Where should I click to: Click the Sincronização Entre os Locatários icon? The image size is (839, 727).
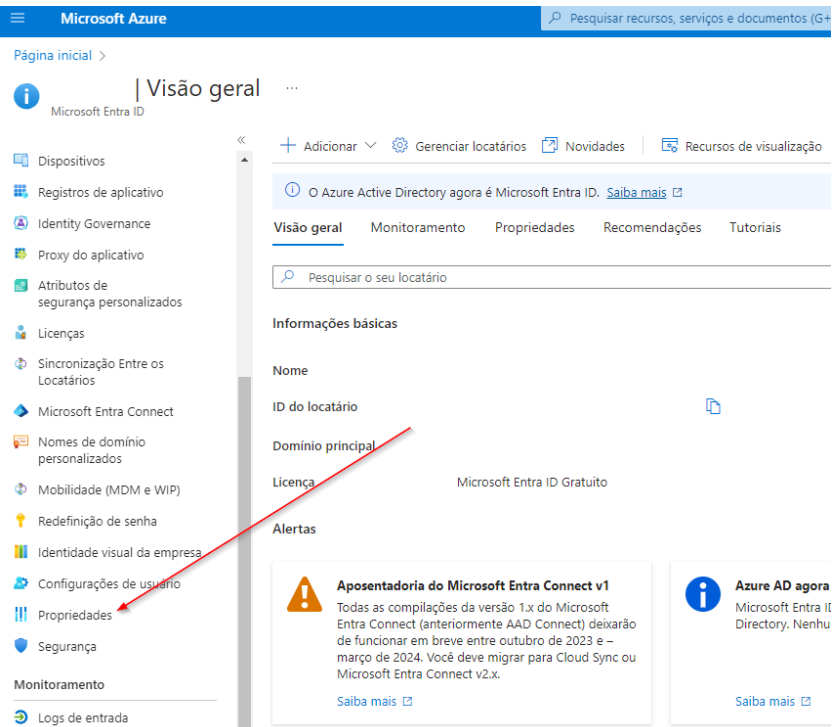[x=21, y=364]
